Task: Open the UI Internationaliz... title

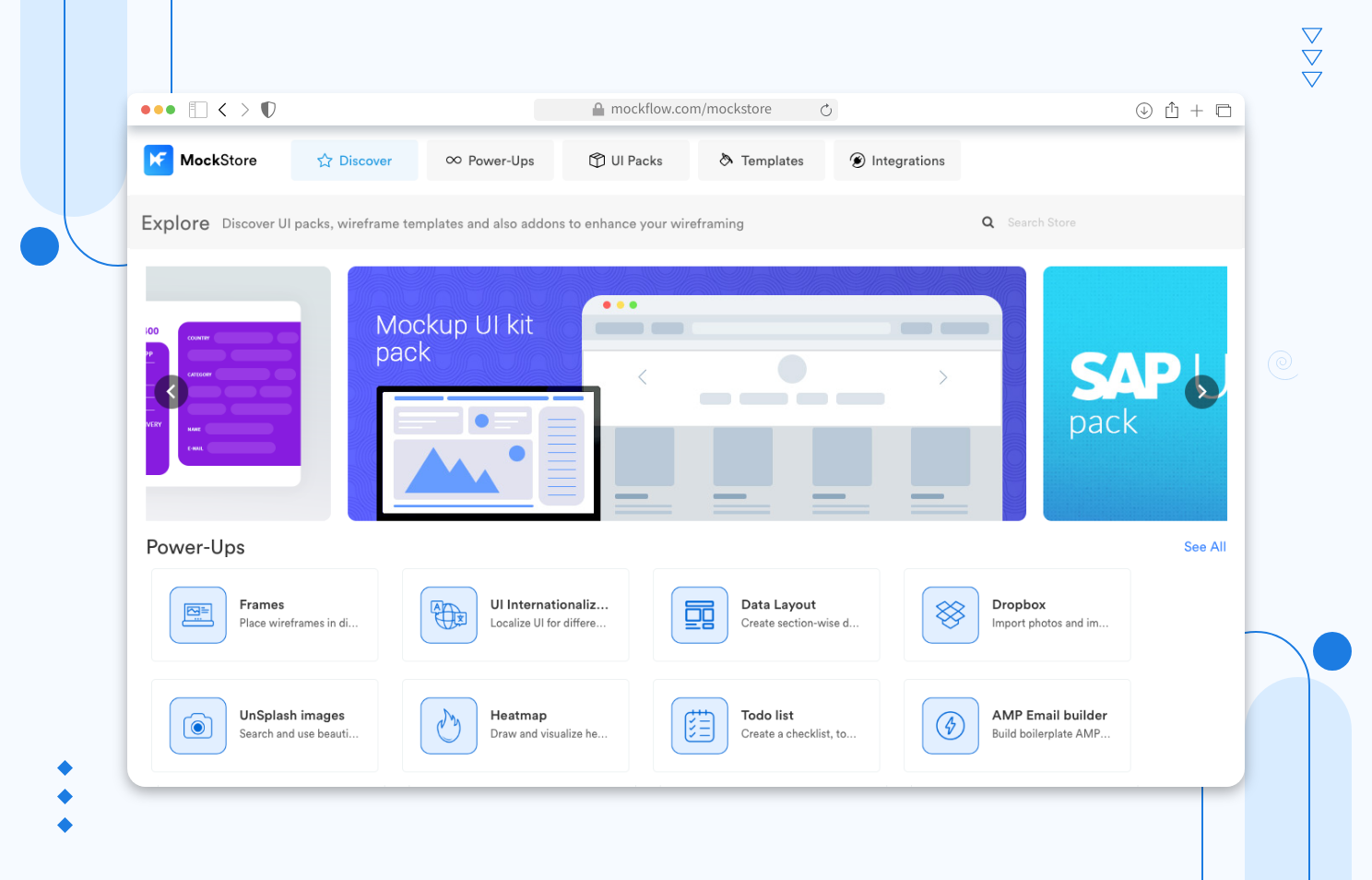Action: pyautogui.click(x=550, y=605)
